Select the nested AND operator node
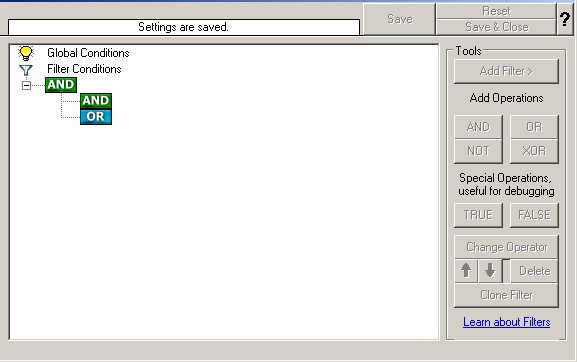This screenshot has height=362, width=577. point(96,101)
